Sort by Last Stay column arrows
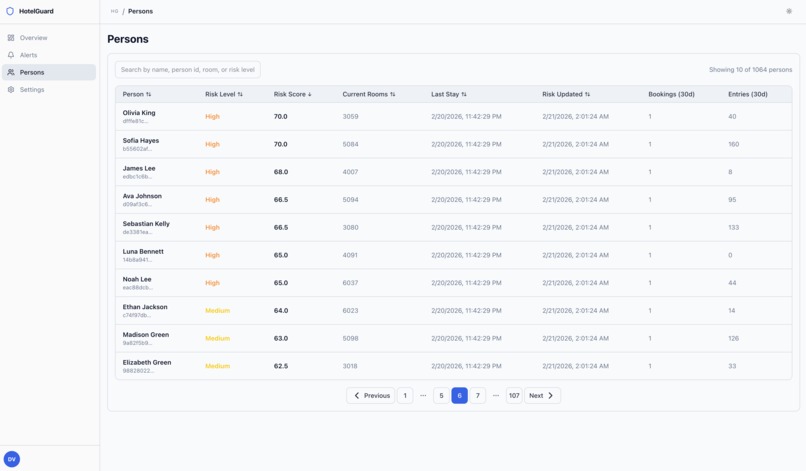 [x=464, y=94]
